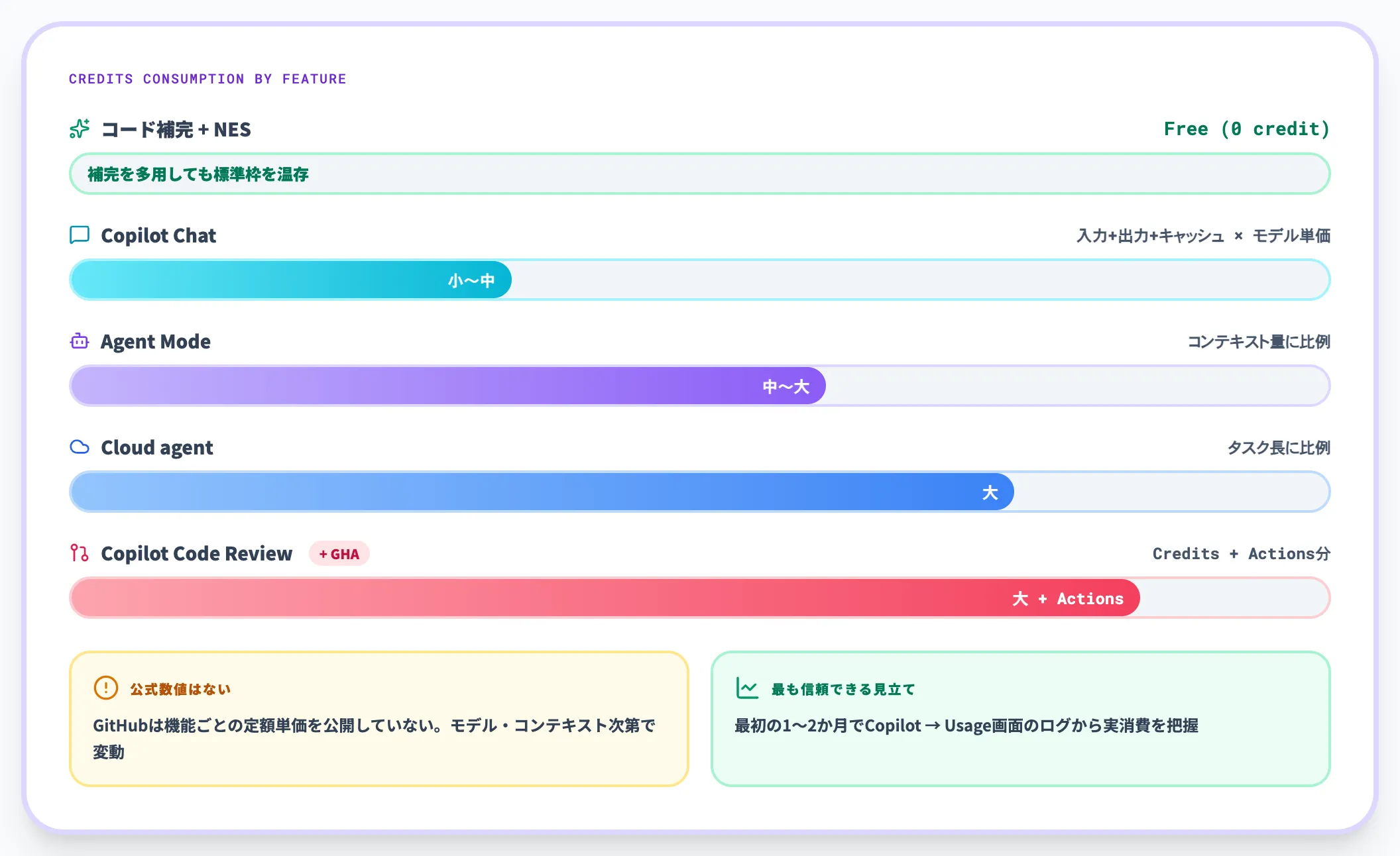Click the Code Review 大 + Actions bar
1400x856 pixels.
coord(700,598)
